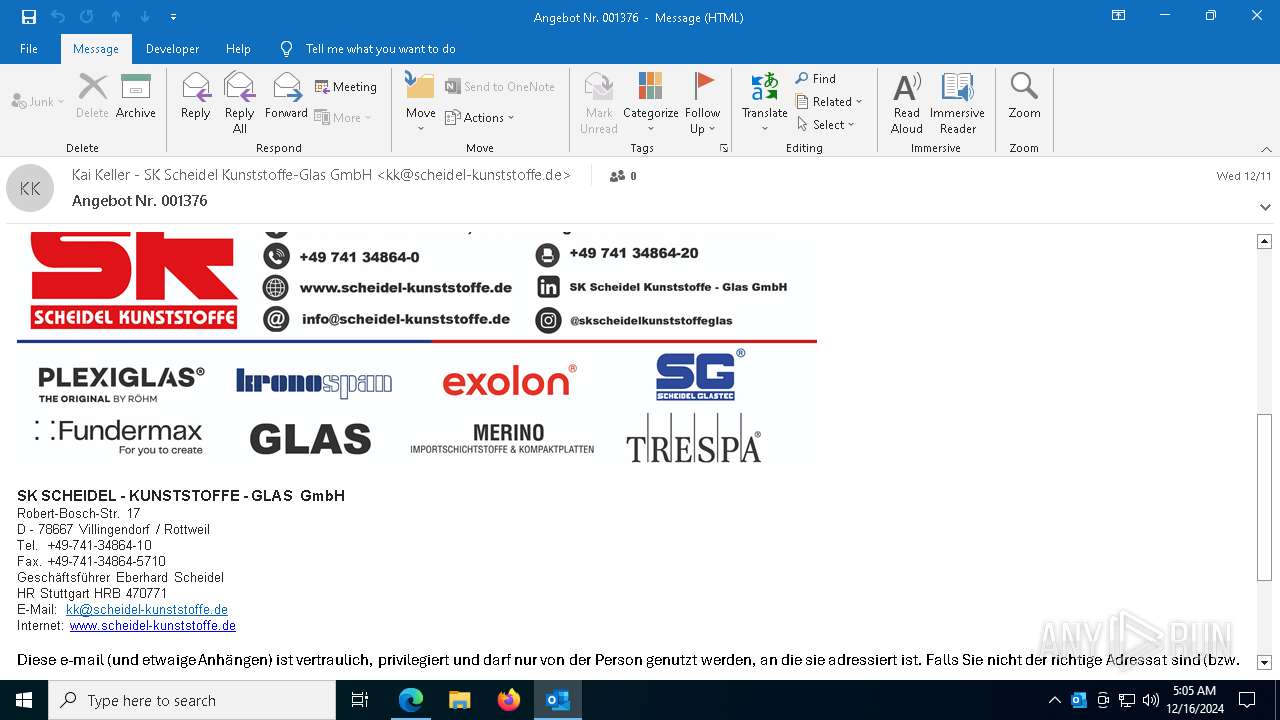Open the notification center
The width and height of the screenshot is (1280, 720).
point(1247,700)
